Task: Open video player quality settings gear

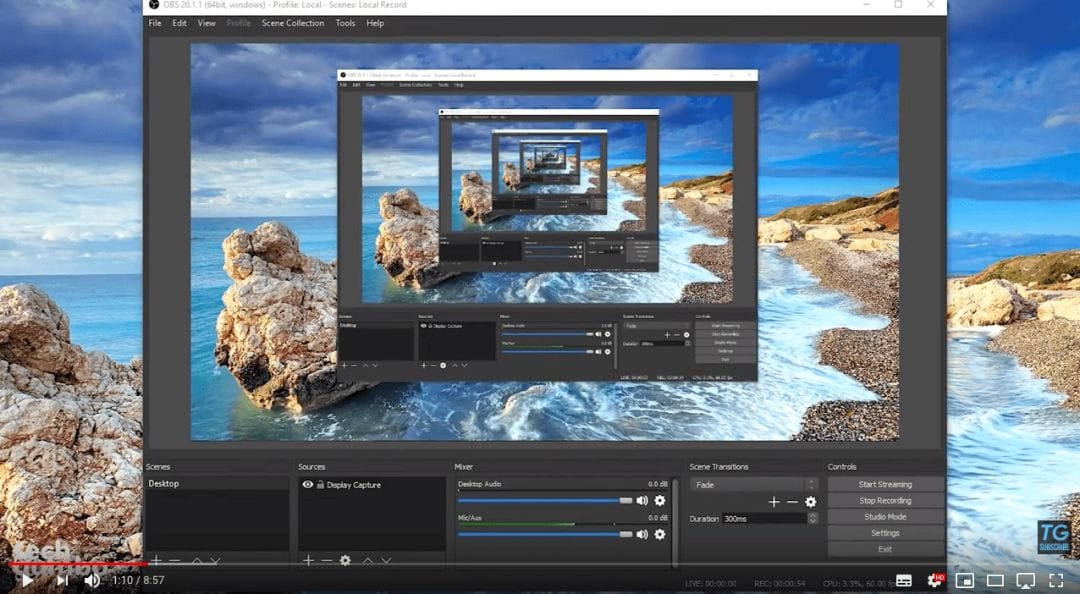Action: (935, 580)
